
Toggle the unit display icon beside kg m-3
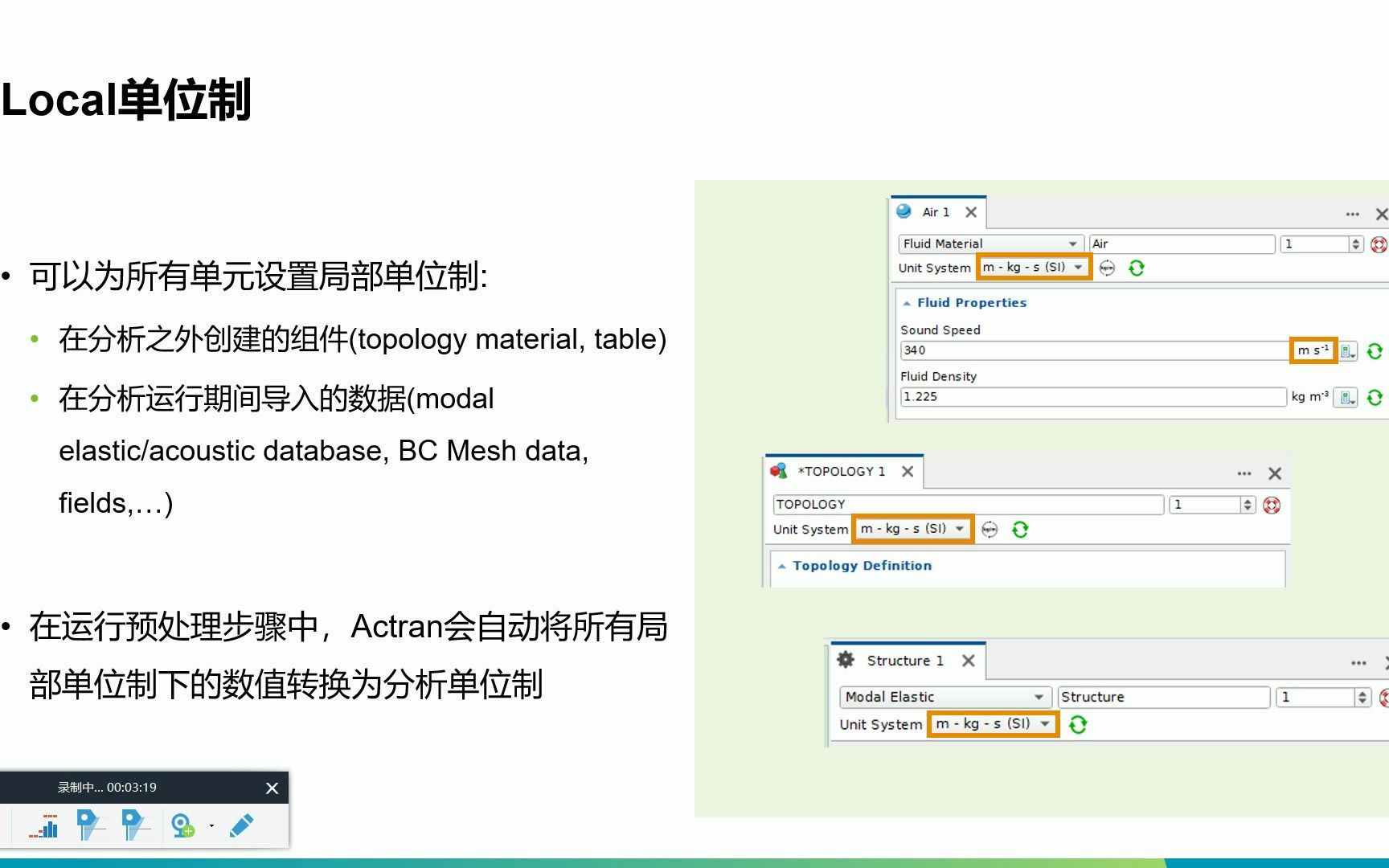1346,397
